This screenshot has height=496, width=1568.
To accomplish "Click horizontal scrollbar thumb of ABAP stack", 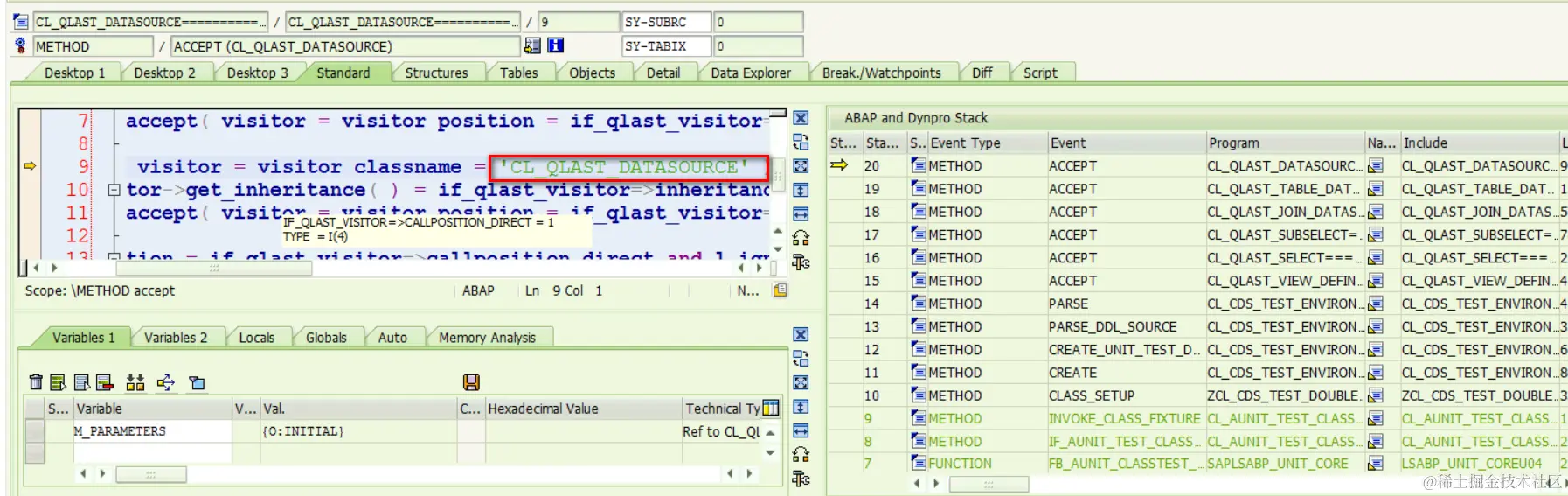I will [989, 483].
